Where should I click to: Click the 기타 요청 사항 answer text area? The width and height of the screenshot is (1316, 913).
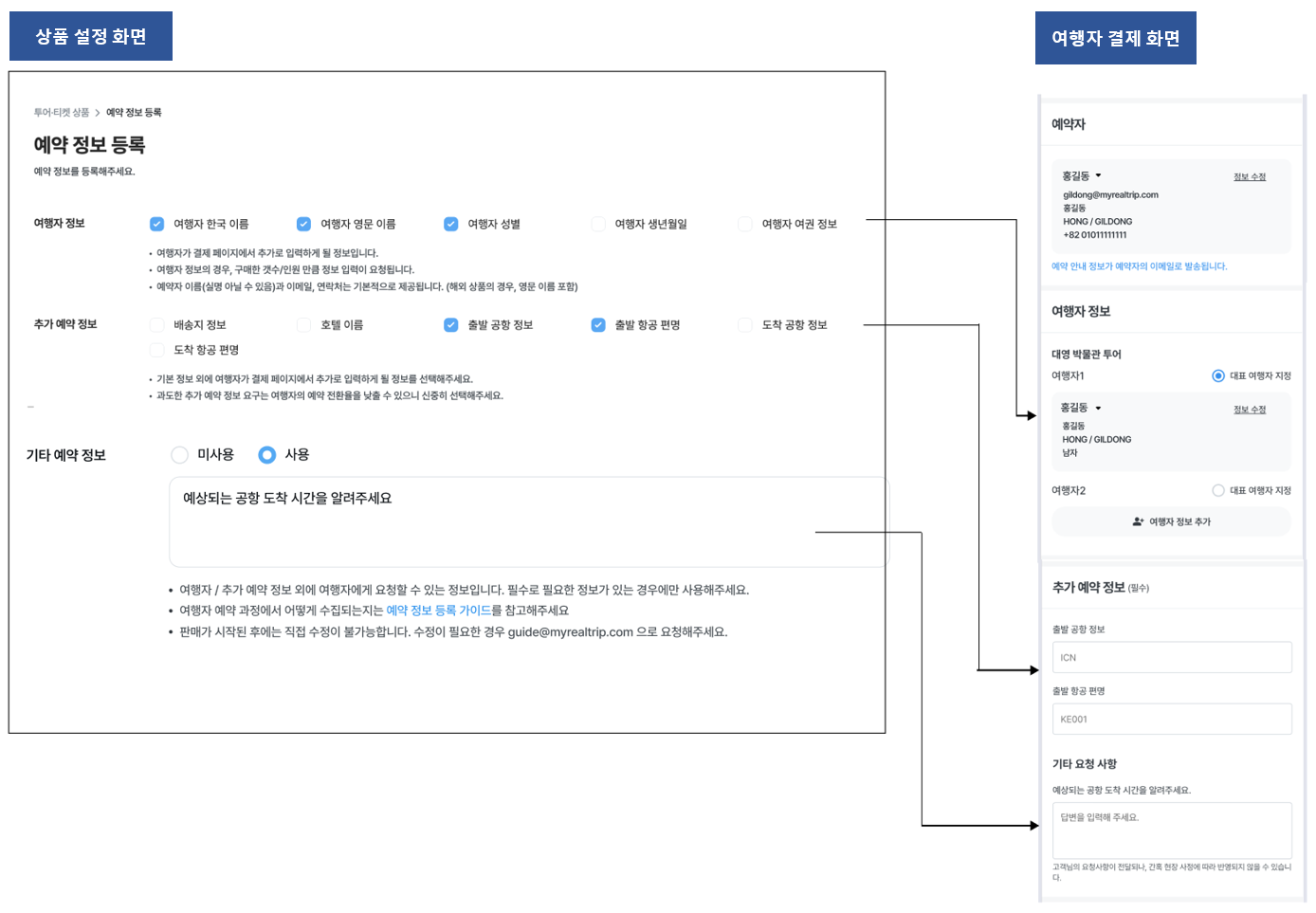pos(1171,831)
